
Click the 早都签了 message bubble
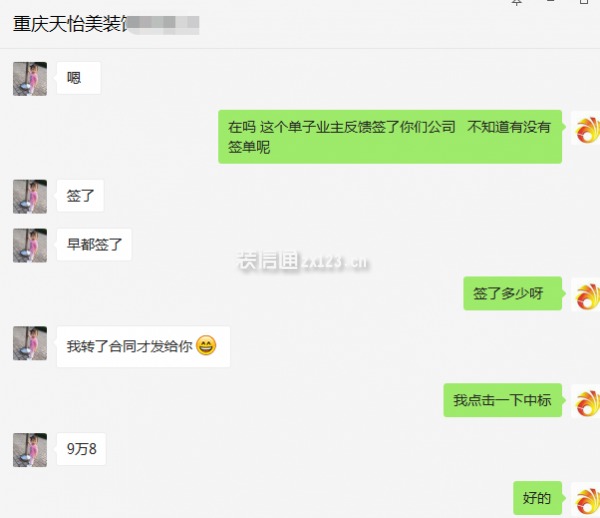pos(94,245)
